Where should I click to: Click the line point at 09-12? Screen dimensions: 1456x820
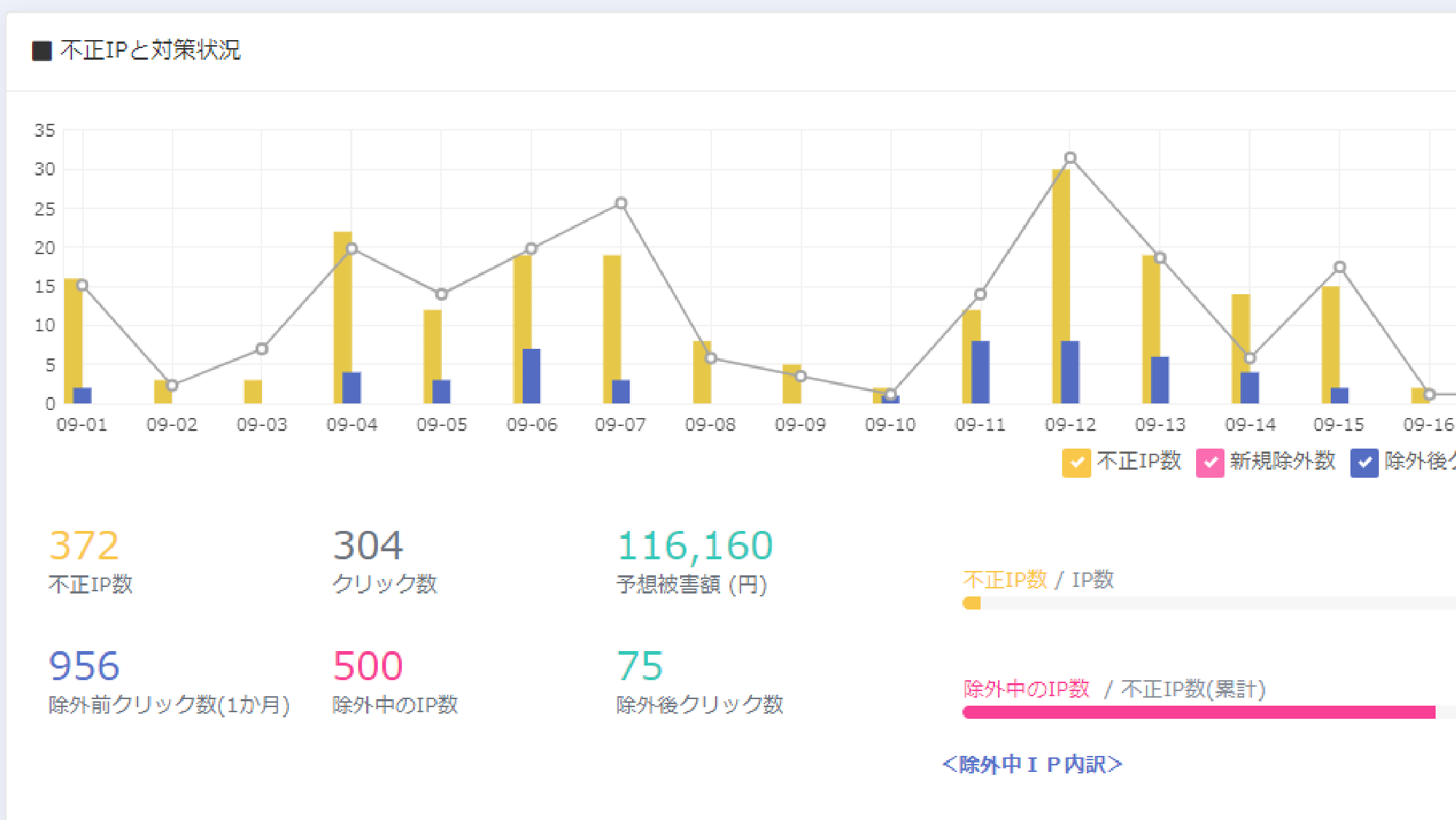coord(1070,158)
